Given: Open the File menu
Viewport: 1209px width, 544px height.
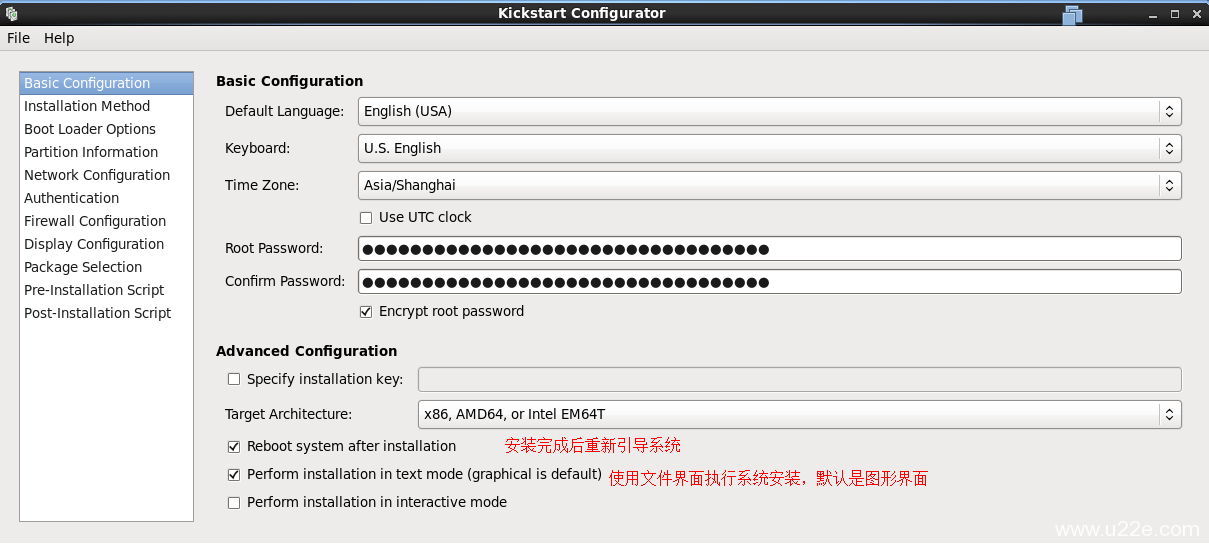Looking at the screenshot, I should coord(18,38).
